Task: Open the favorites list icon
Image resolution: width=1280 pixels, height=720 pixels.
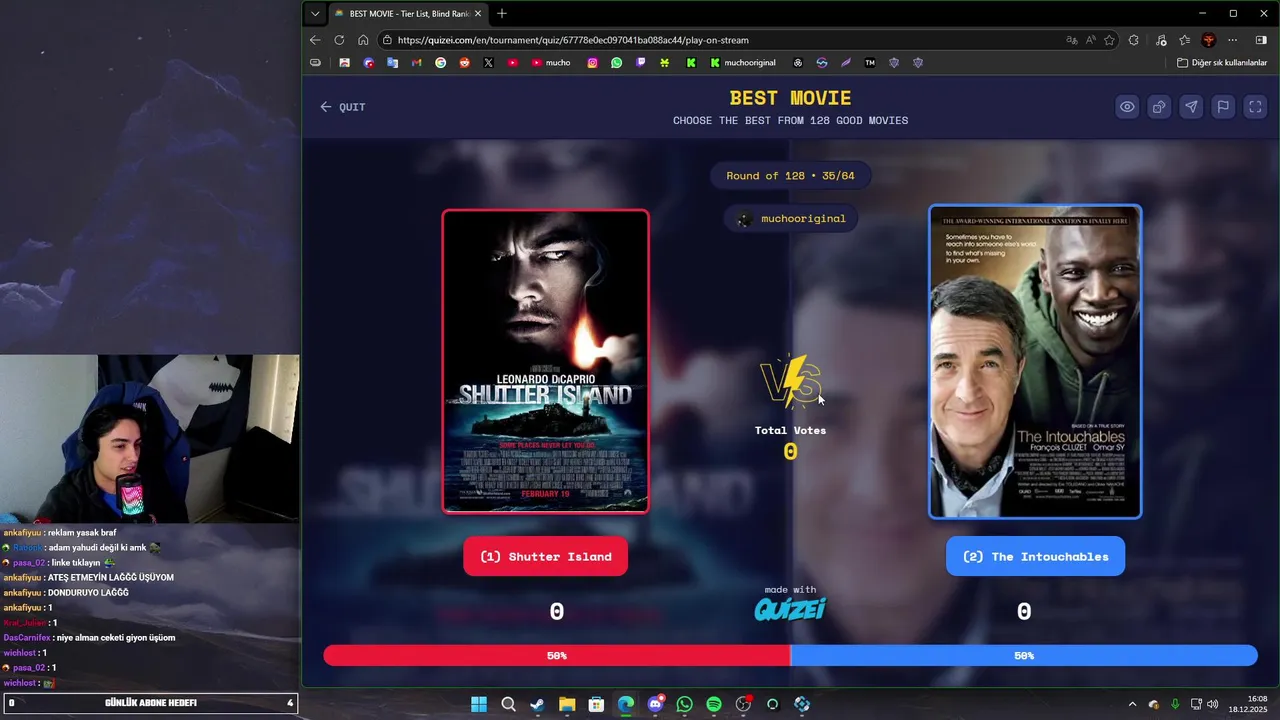Action: point(1185,40)
